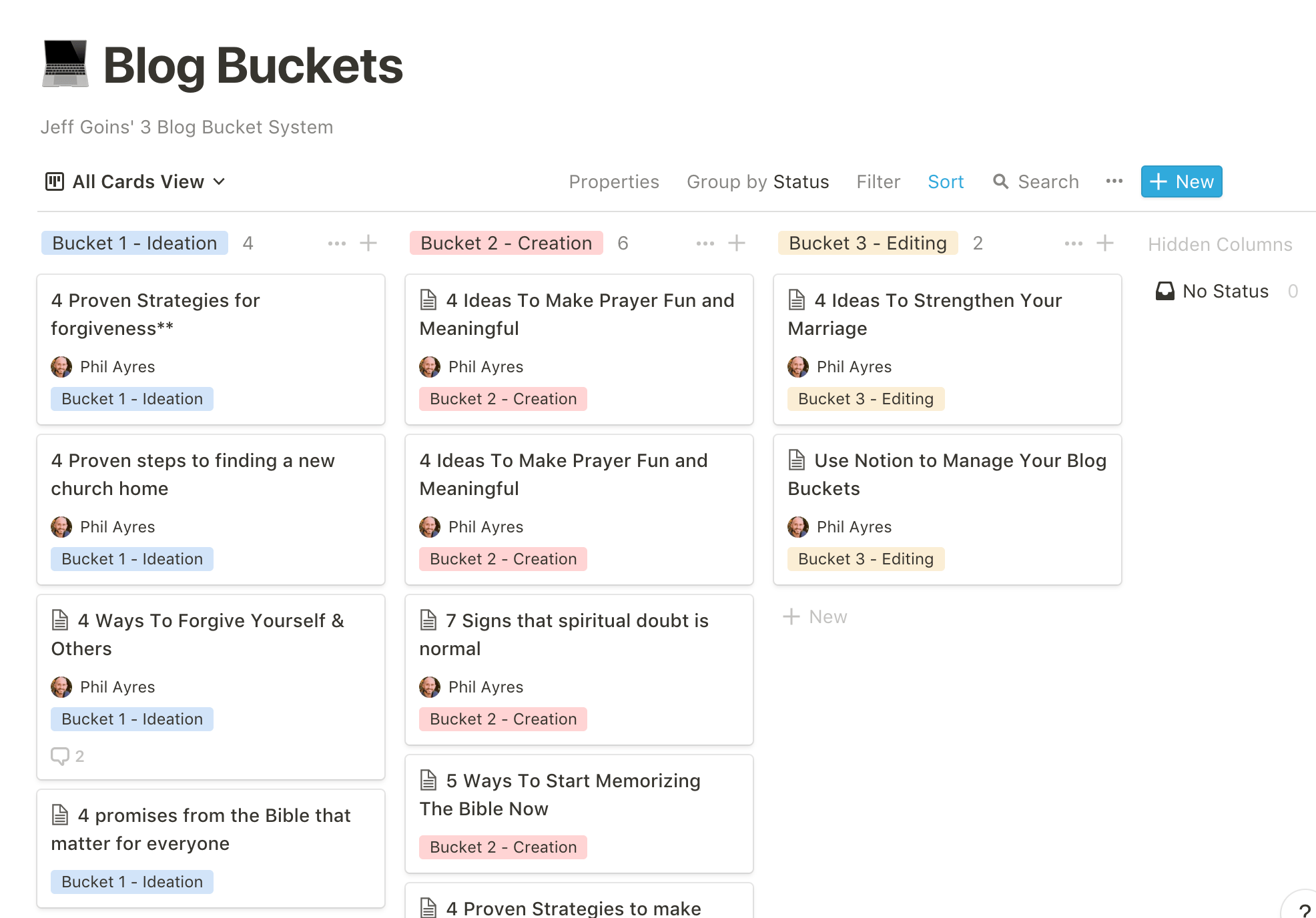The width and height of the screenshot is (1316, 918).
Task: Click the Filter option
Action: pos(878,181)
